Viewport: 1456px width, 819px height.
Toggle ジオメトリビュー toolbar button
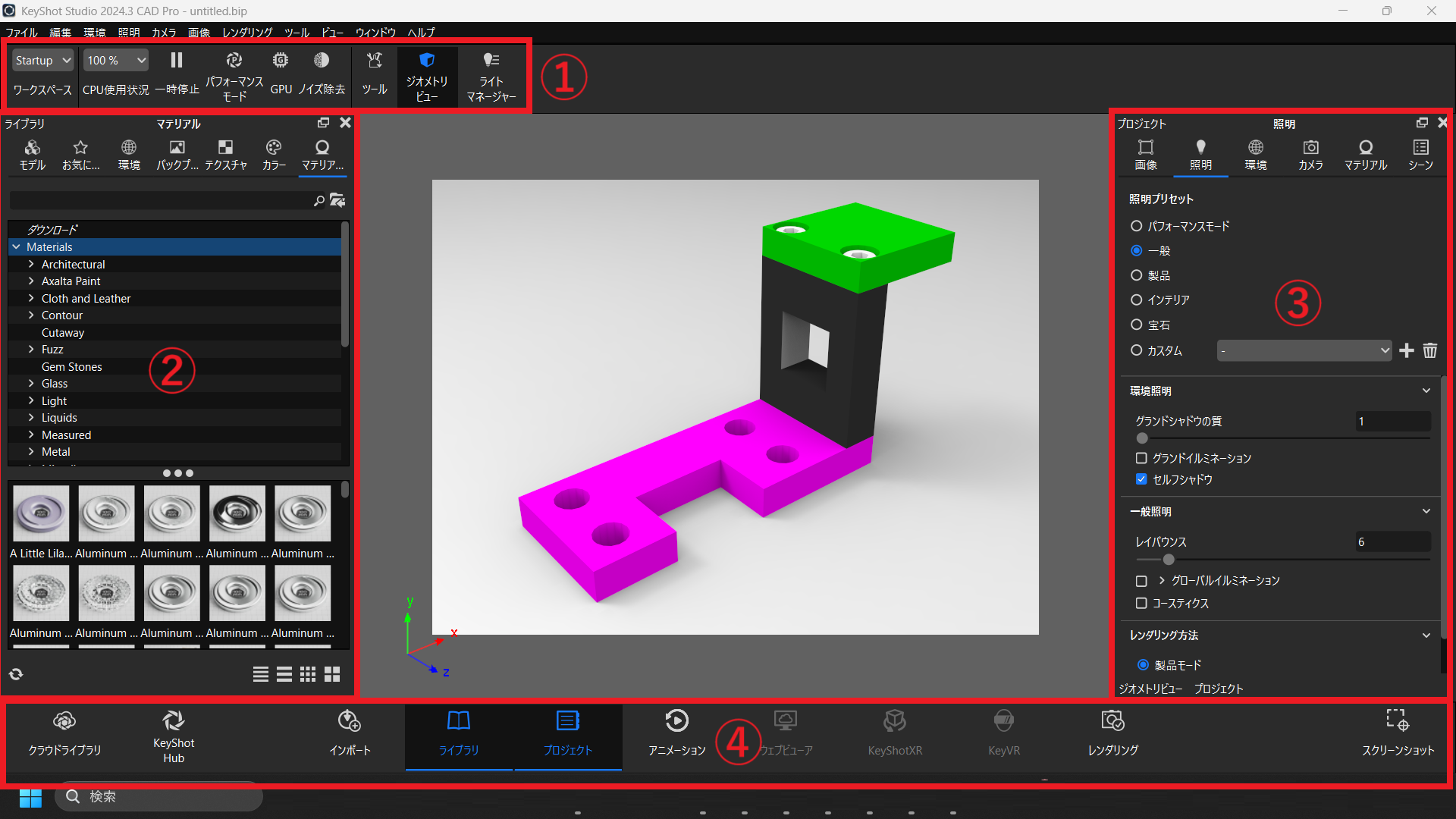tap(427, 76)
